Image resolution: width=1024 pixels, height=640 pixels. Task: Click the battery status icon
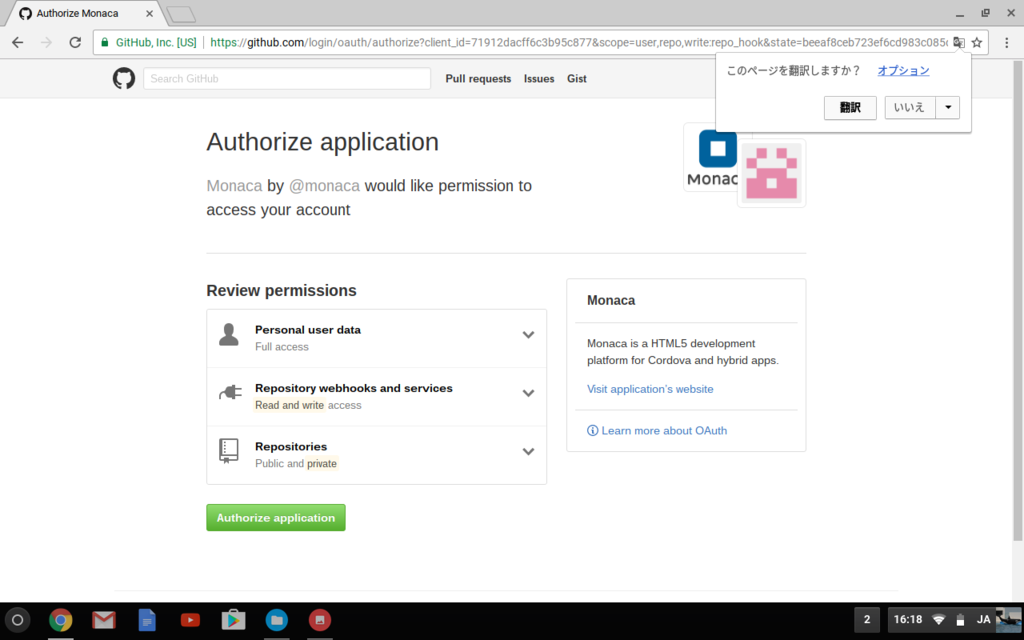960,620
